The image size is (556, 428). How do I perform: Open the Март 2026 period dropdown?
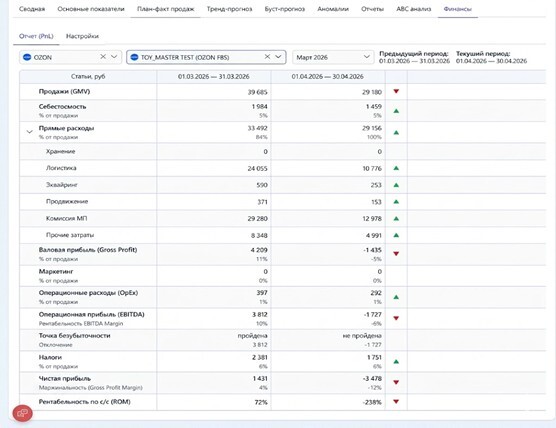[333, 57]
